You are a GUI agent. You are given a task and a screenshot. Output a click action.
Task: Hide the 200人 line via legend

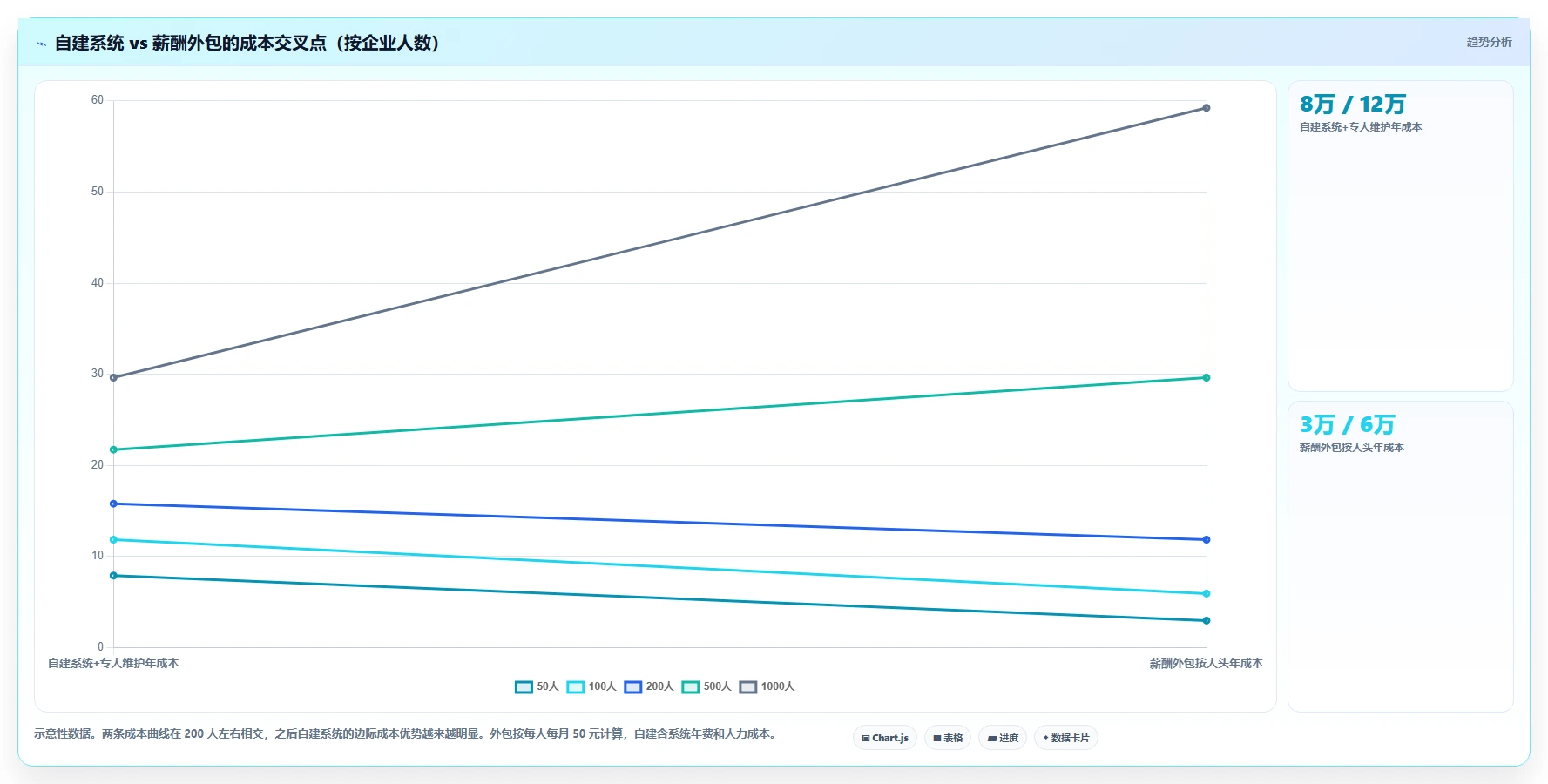point(649,686)
